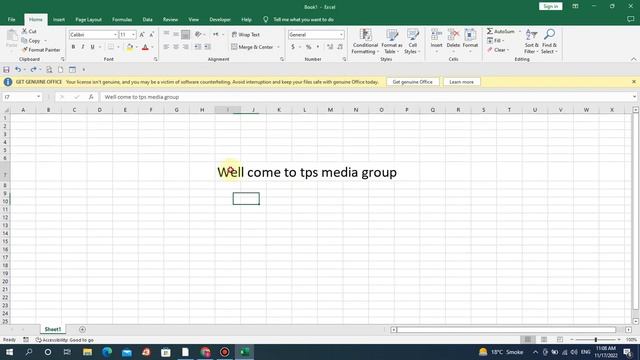Click the Learn more button
This screenshot has width=640, height=360.
pos(461,82)
